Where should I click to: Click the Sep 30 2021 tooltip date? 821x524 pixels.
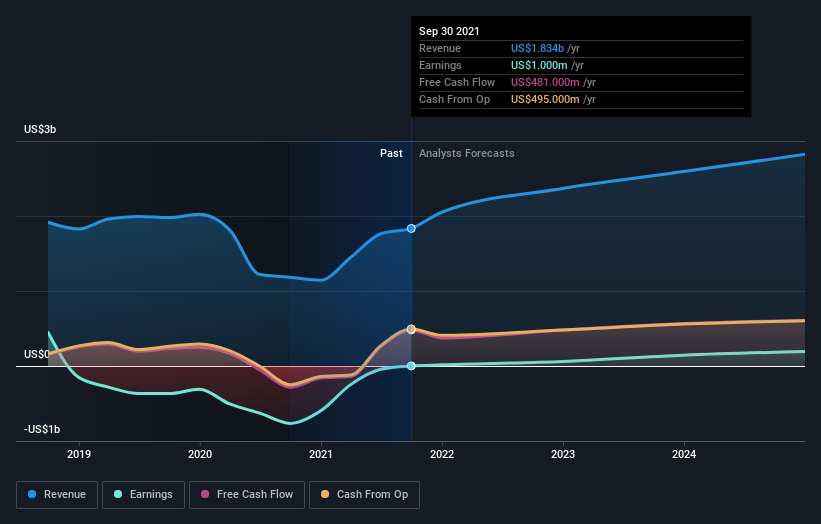pos(449,31)
